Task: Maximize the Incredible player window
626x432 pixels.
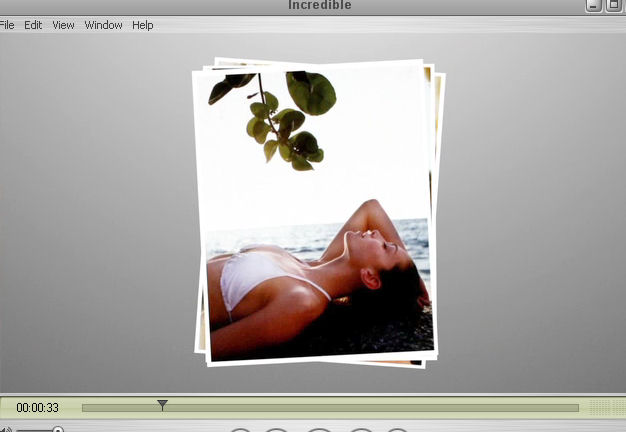Action: (x=613, y=6)
